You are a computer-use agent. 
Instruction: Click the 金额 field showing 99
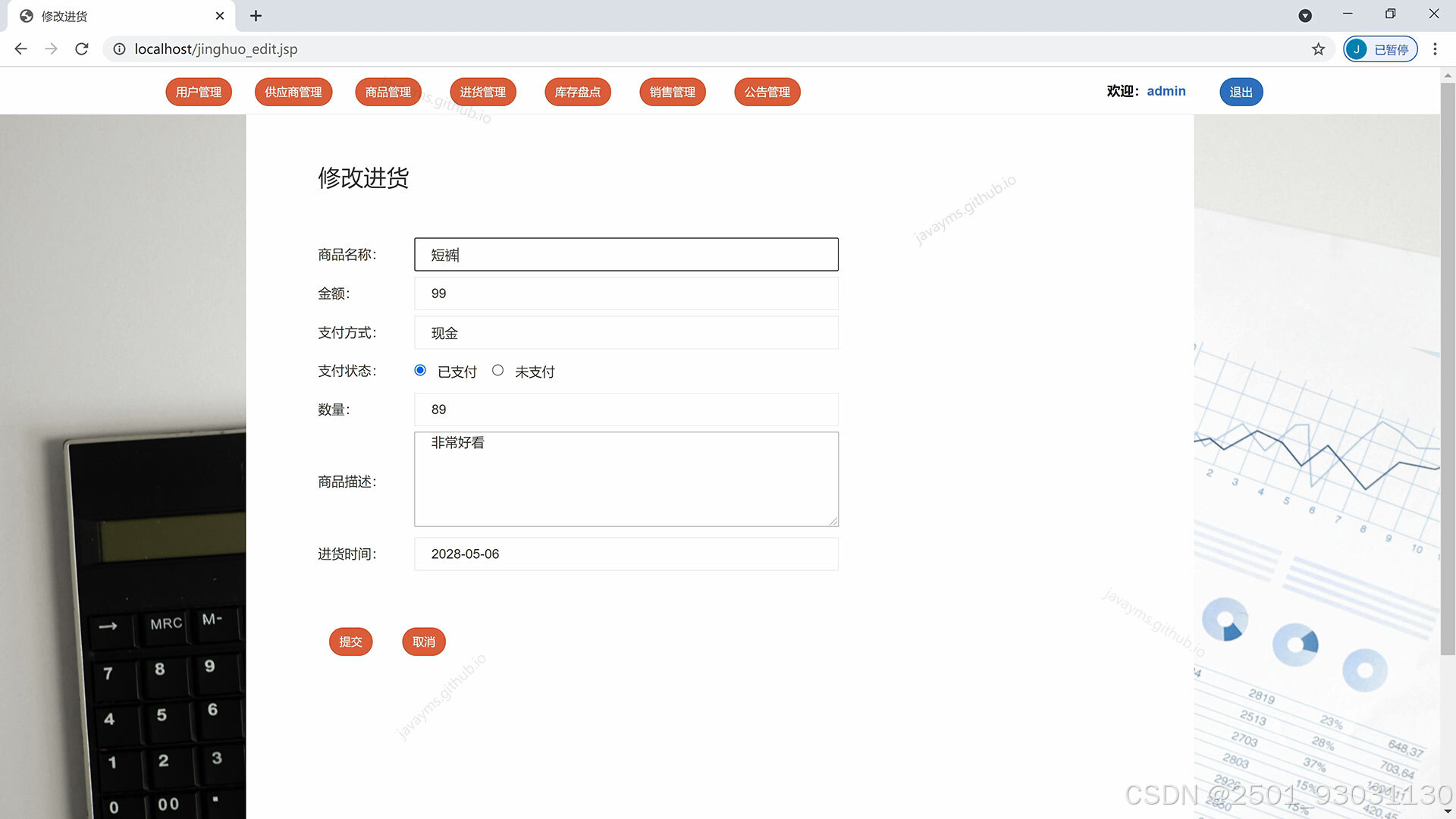626,293
